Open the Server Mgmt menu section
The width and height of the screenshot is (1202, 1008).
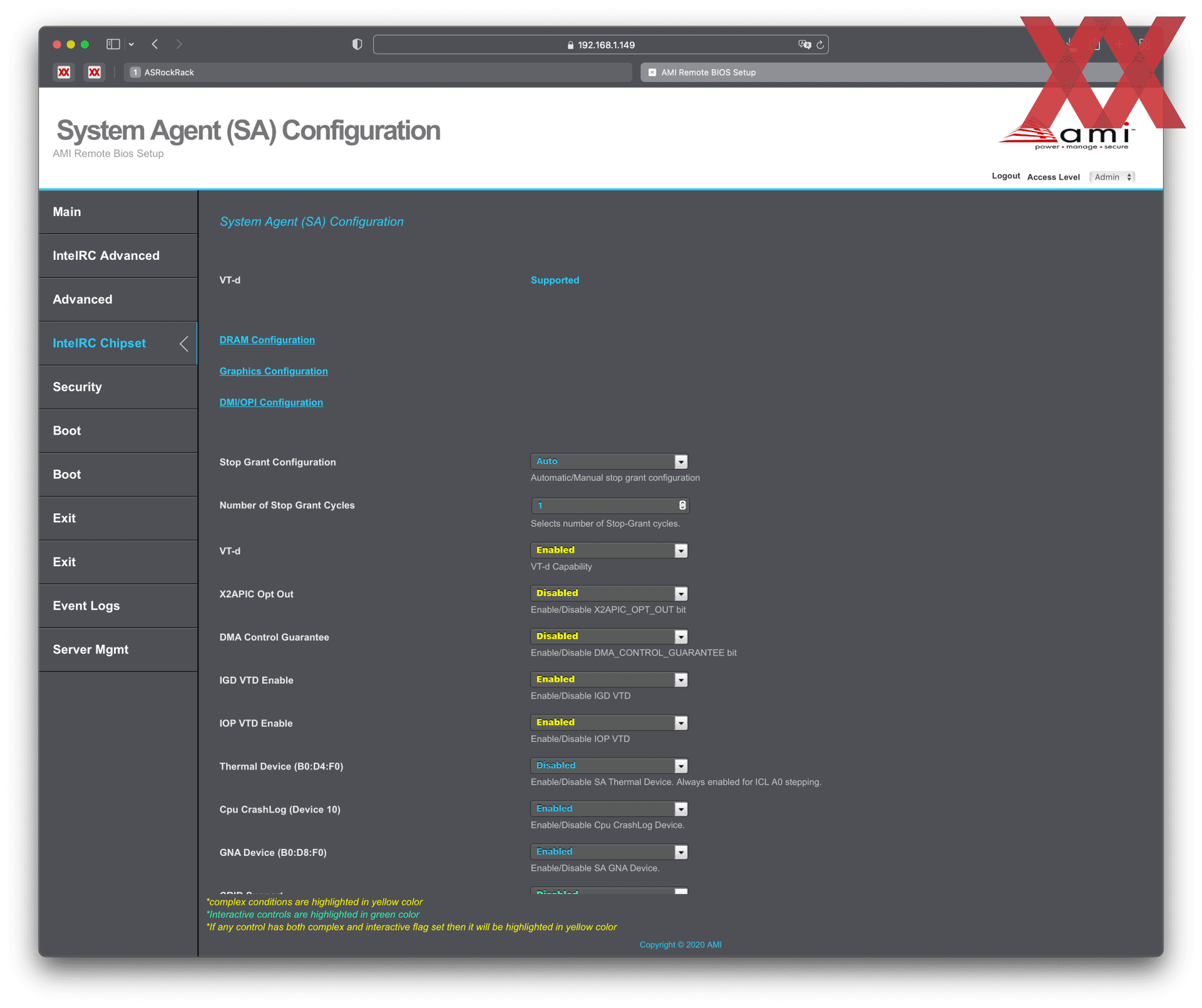pyautogui.click(x=118, y=650)
